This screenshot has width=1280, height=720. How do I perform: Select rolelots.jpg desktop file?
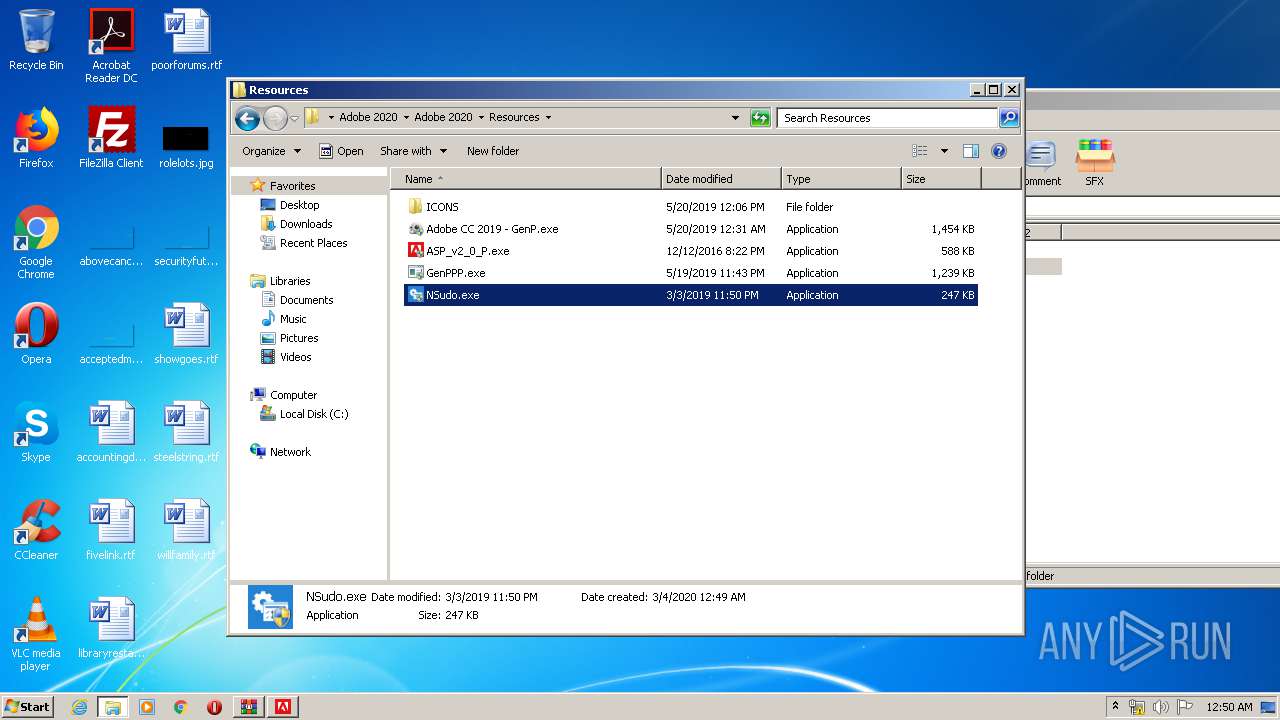coord(186,145)
